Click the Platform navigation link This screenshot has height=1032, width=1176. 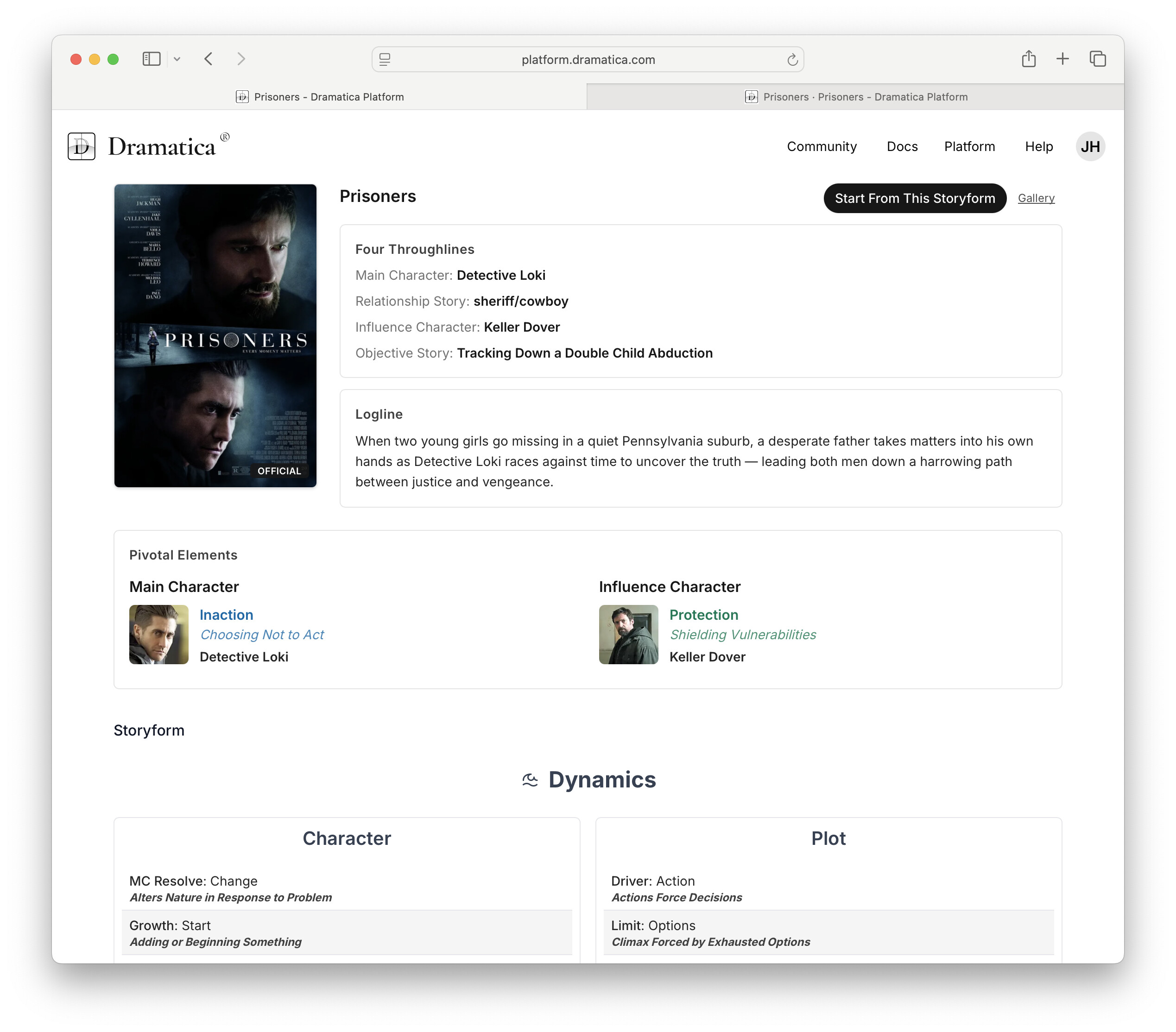969,147
